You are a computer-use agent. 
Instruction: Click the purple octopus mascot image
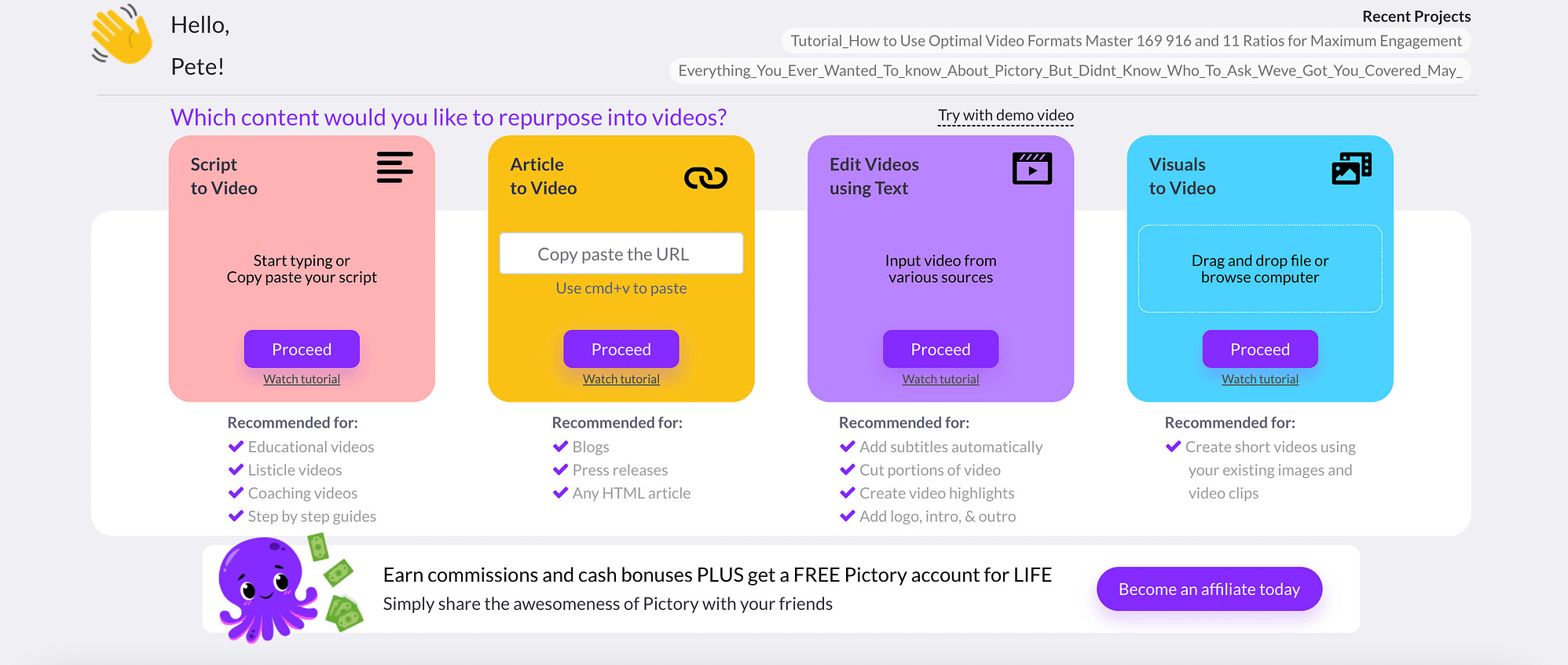(x=267, y=590)
